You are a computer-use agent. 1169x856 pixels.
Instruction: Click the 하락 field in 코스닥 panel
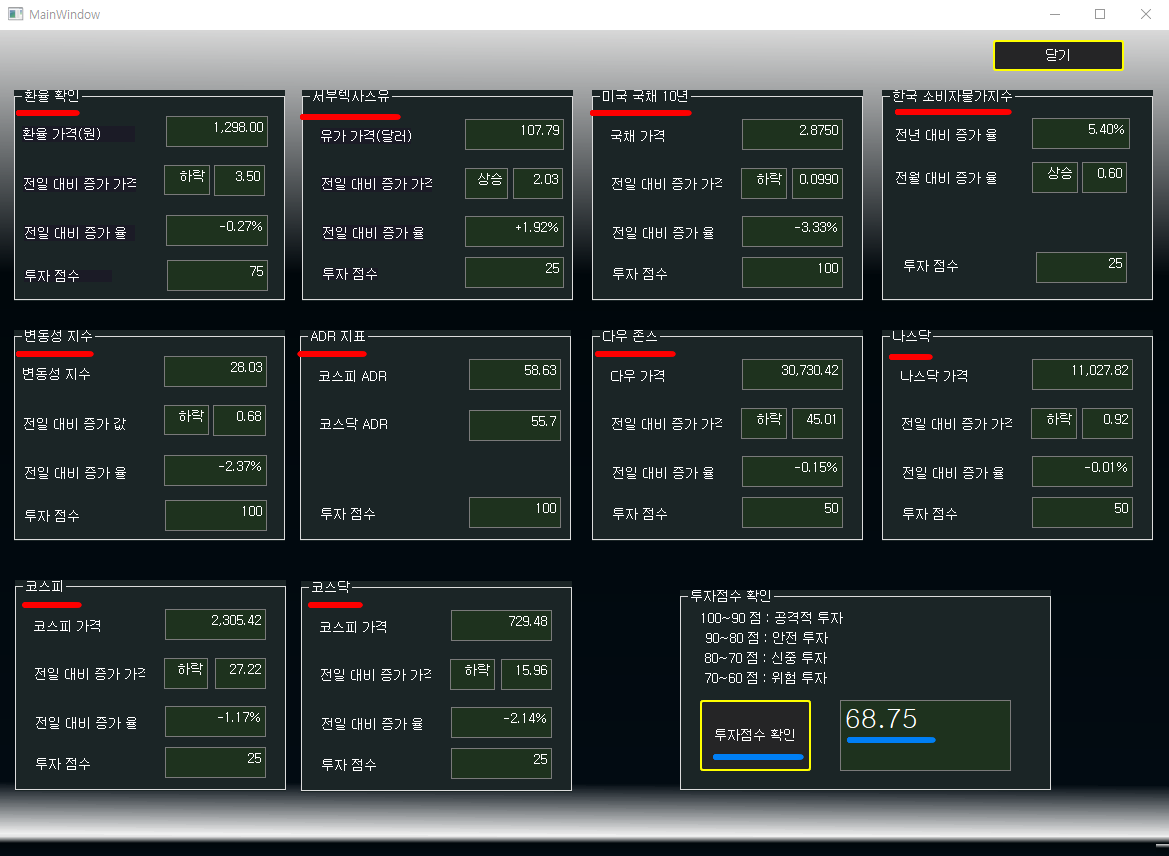(x=473, y=674)
